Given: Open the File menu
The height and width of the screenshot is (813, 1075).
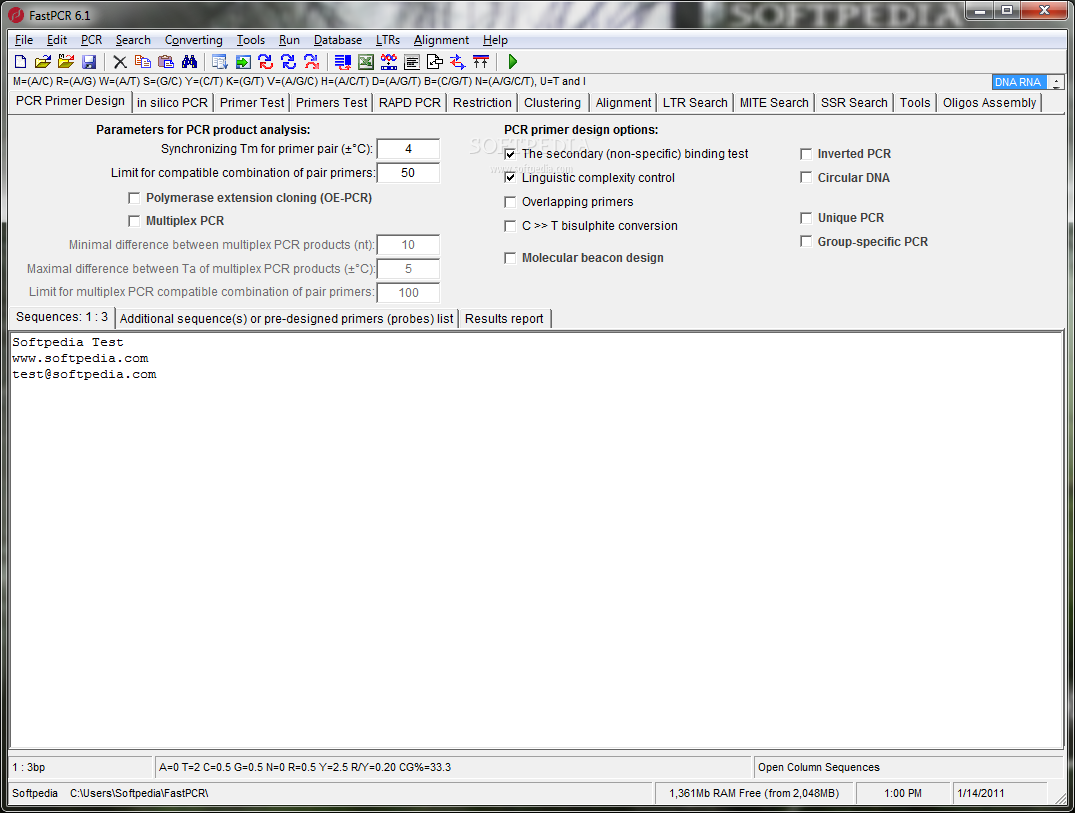Looking at the screenshot, I should 23,40.
